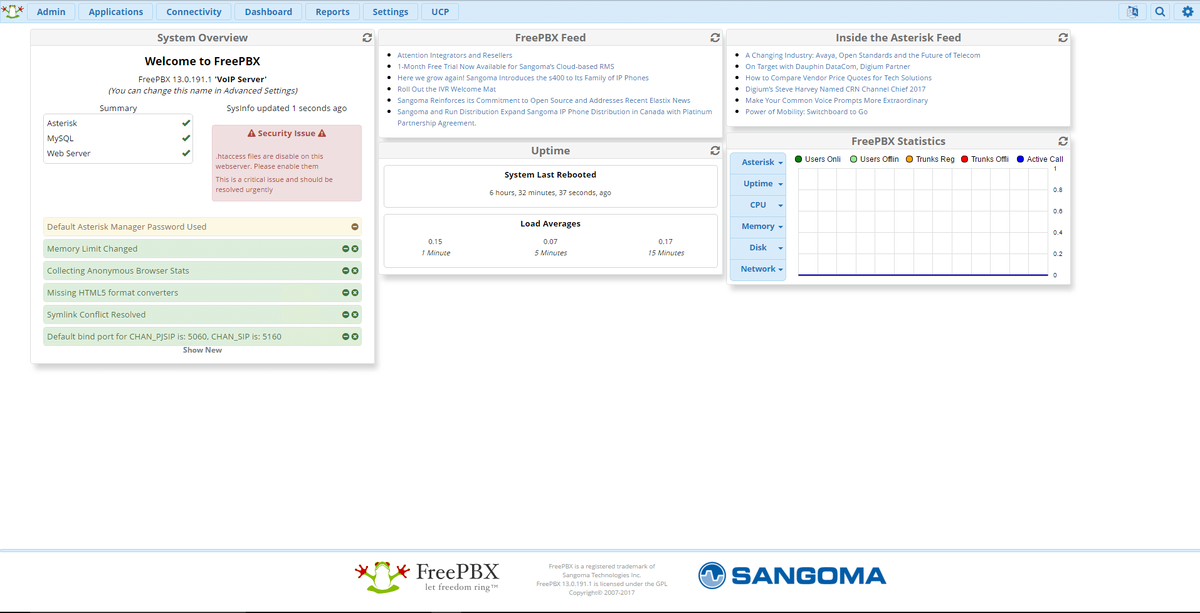
Task: Click the FreePBX frog logo in the top bar
Action: (12, 11)
